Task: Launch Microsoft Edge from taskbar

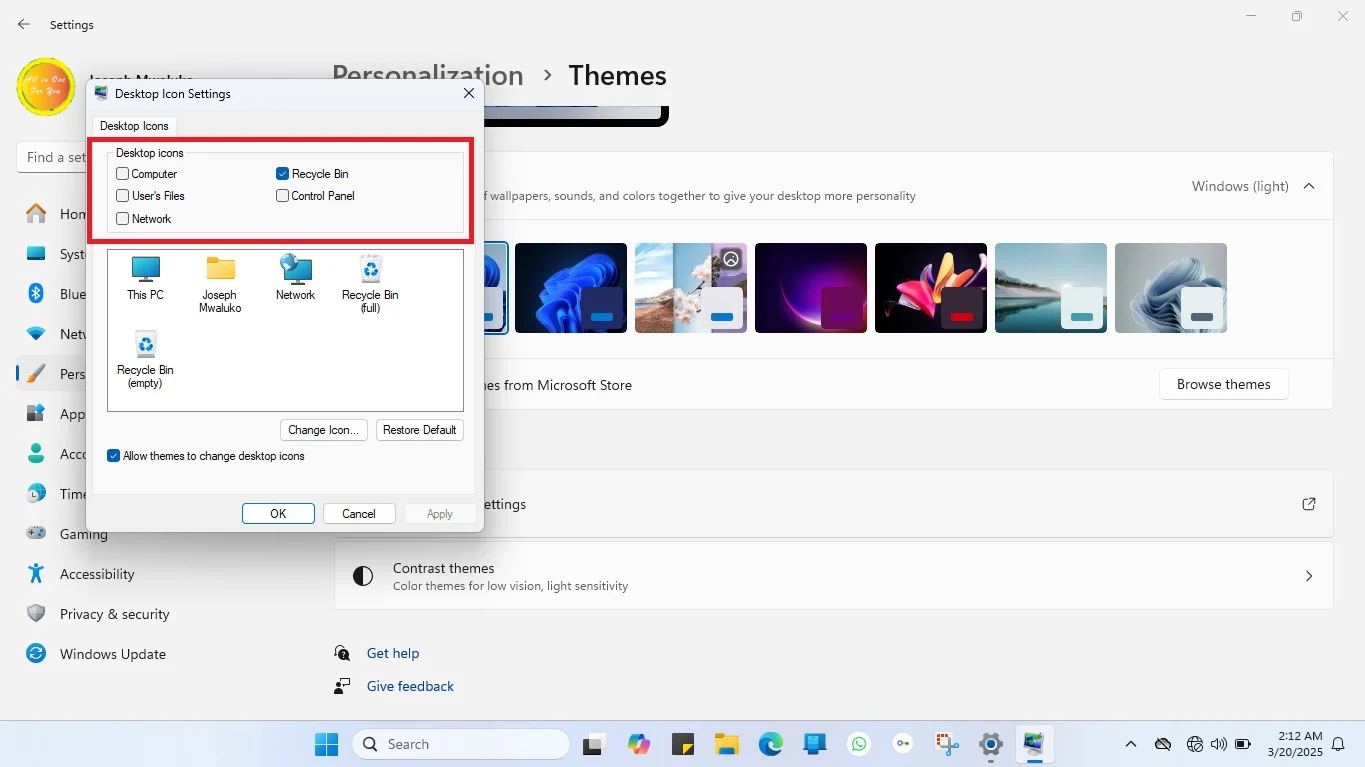Action: 771,744
